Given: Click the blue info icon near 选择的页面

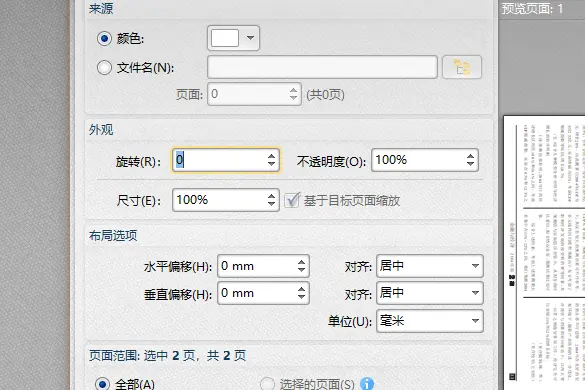Looking at the screenshot, I should coord(367,384).
